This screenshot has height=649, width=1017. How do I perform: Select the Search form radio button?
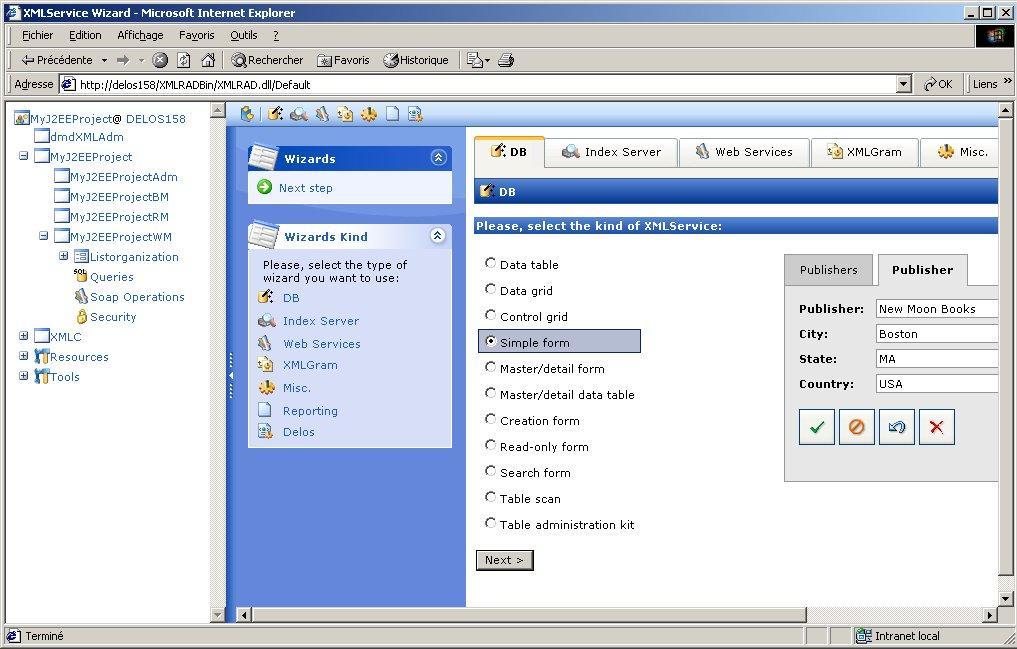[x=490, y=472]
